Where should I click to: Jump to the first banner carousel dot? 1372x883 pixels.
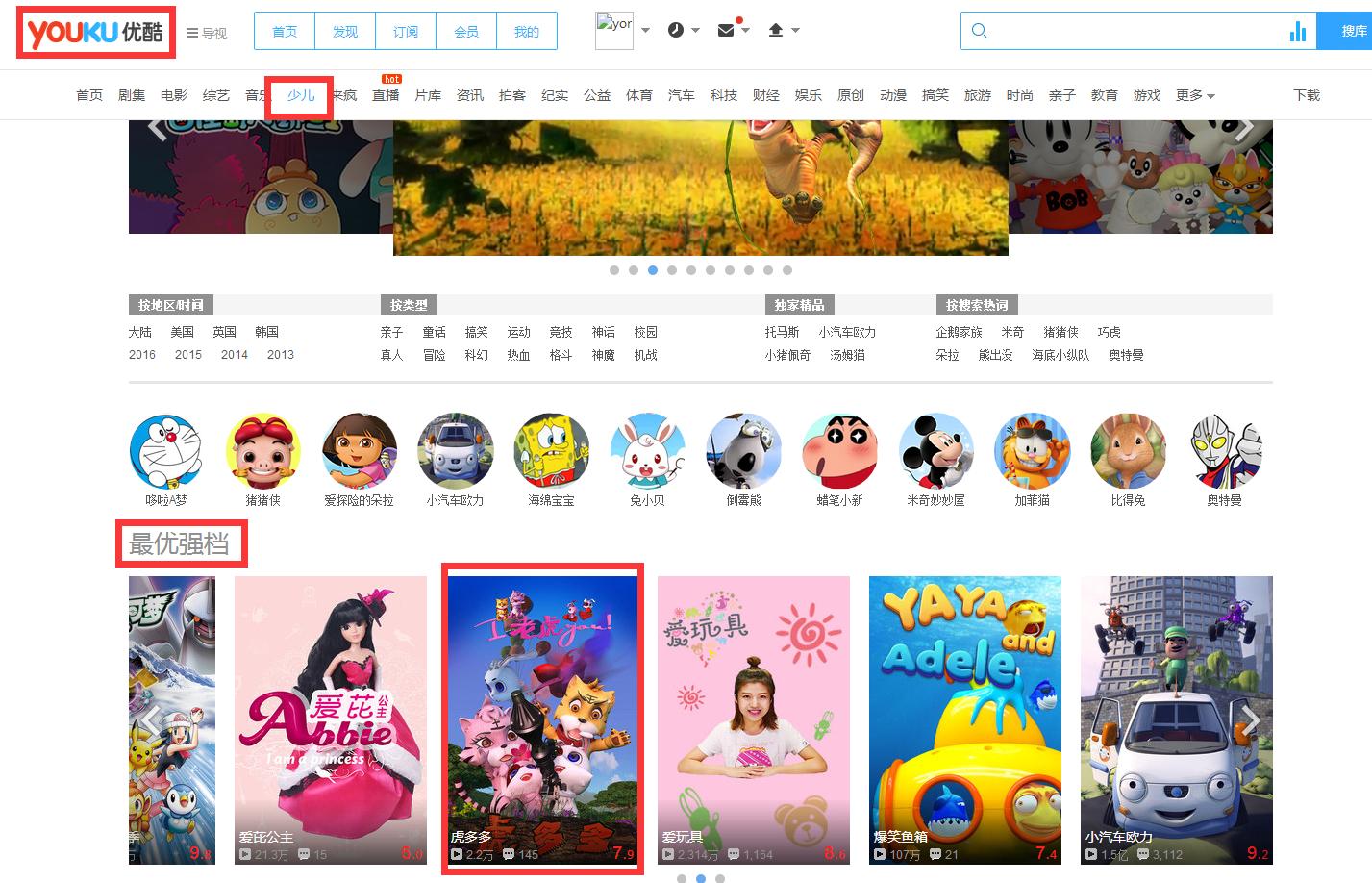pos(614,270)
